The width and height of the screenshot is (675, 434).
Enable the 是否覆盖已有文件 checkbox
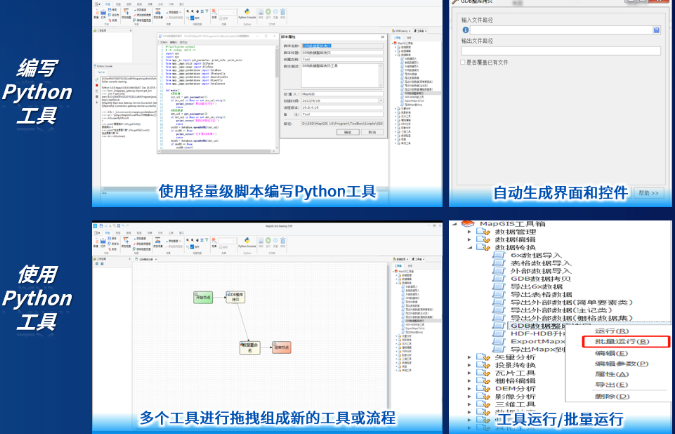[x=463, y=62]
